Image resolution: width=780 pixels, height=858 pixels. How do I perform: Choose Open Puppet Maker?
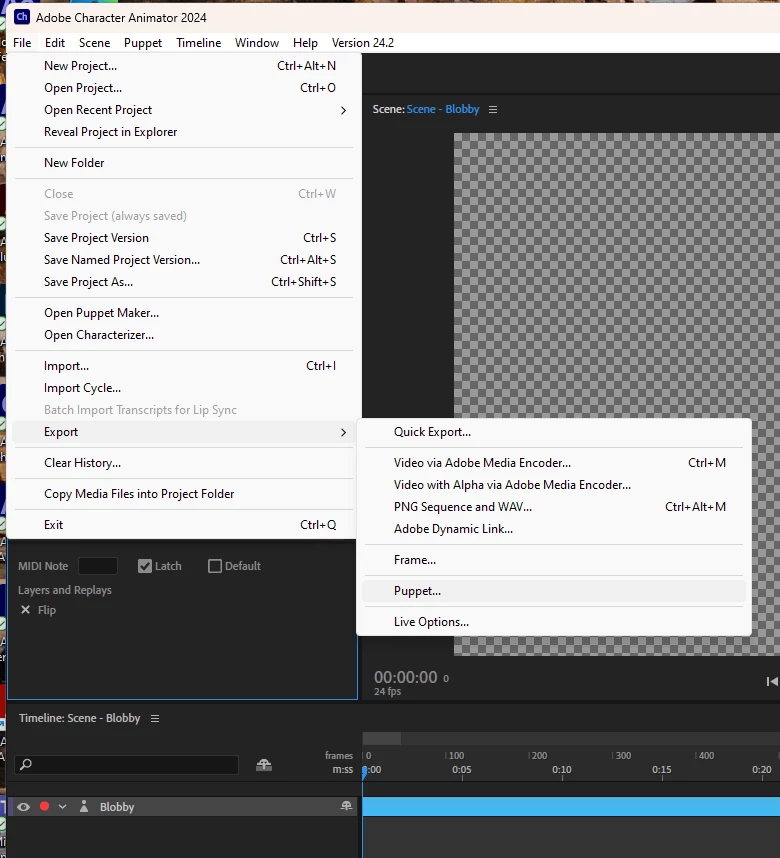coord(183,312)
